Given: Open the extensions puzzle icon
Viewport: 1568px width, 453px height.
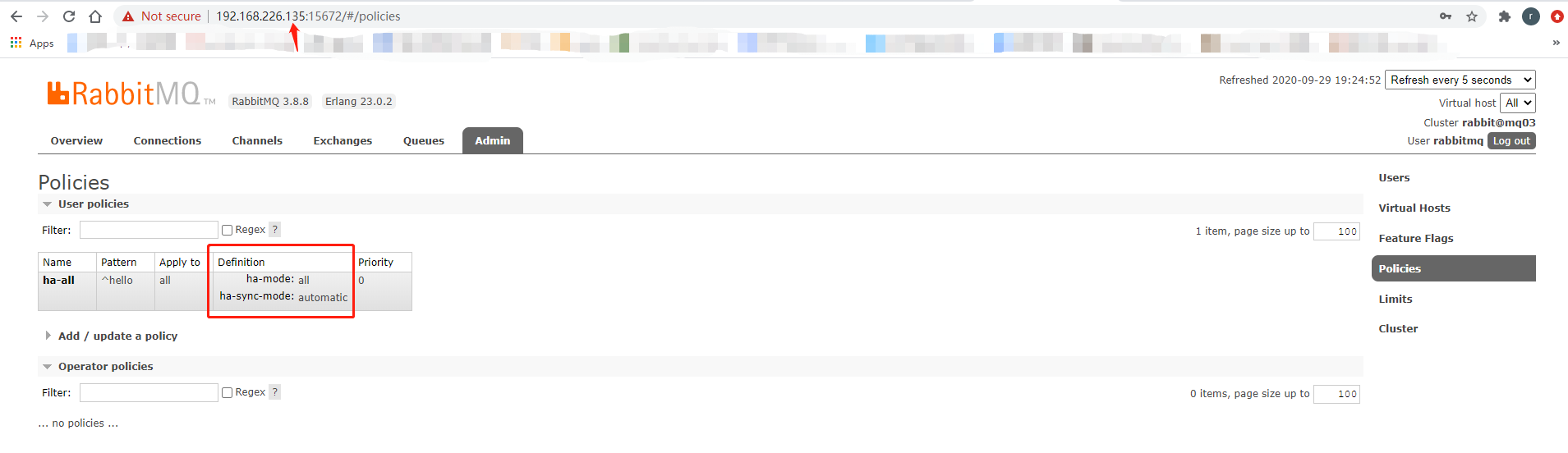Looking at the screenshot, I should click(x=1505, y=16).
